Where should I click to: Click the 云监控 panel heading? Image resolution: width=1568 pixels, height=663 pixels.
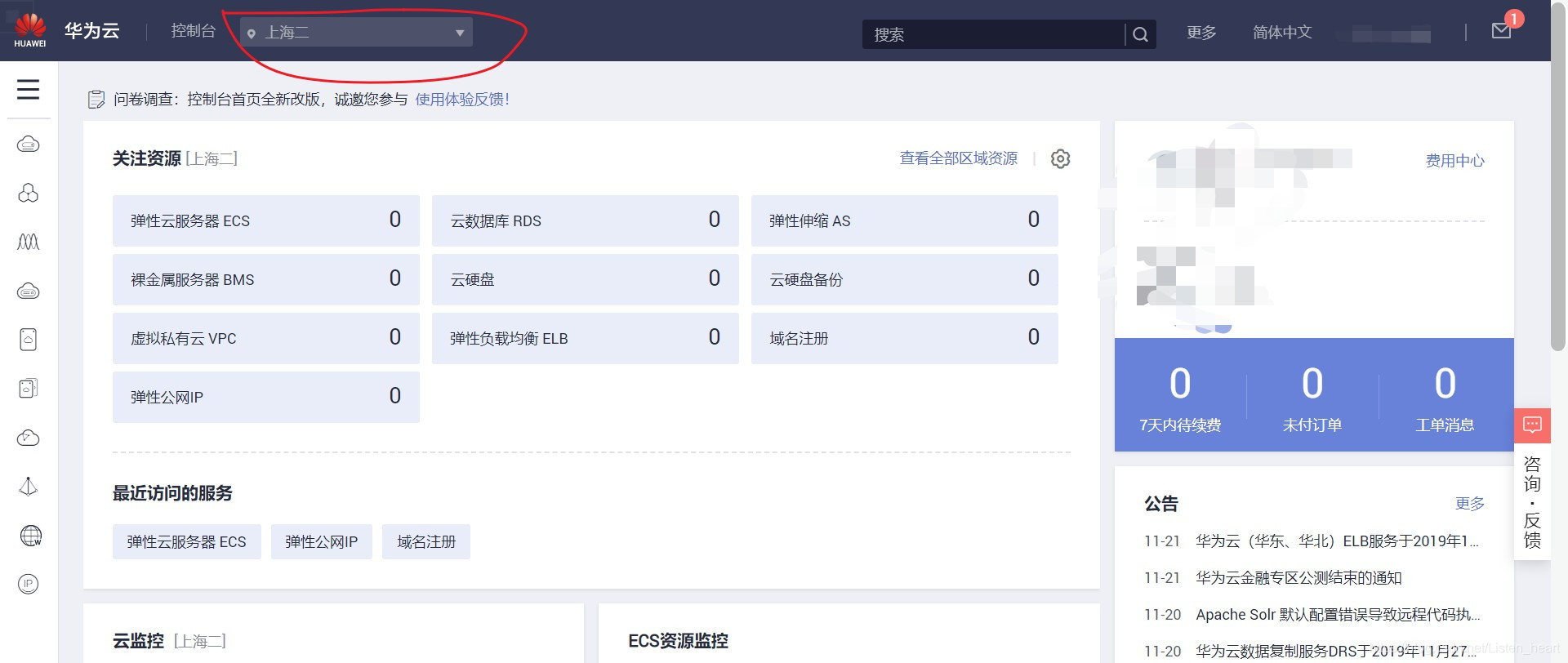(x=138, y=641)
